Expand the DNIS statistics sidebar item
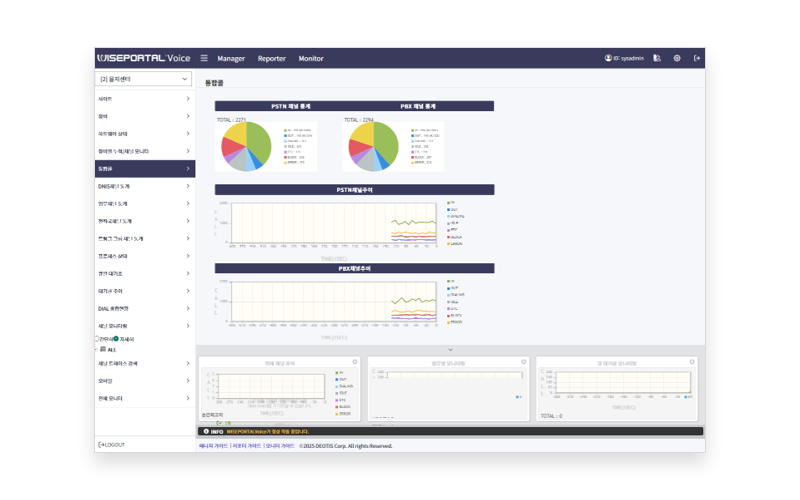800x500 pixels. (x=144, y=186)
